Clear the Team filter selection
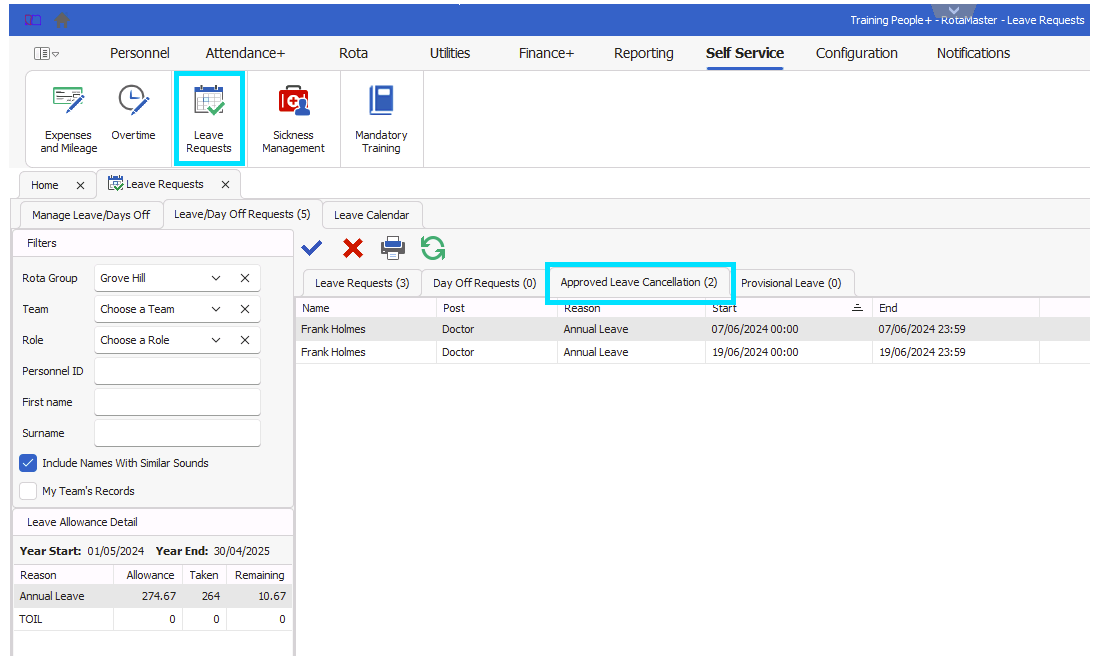This screenshot has width=1096, height=661. 245,309
